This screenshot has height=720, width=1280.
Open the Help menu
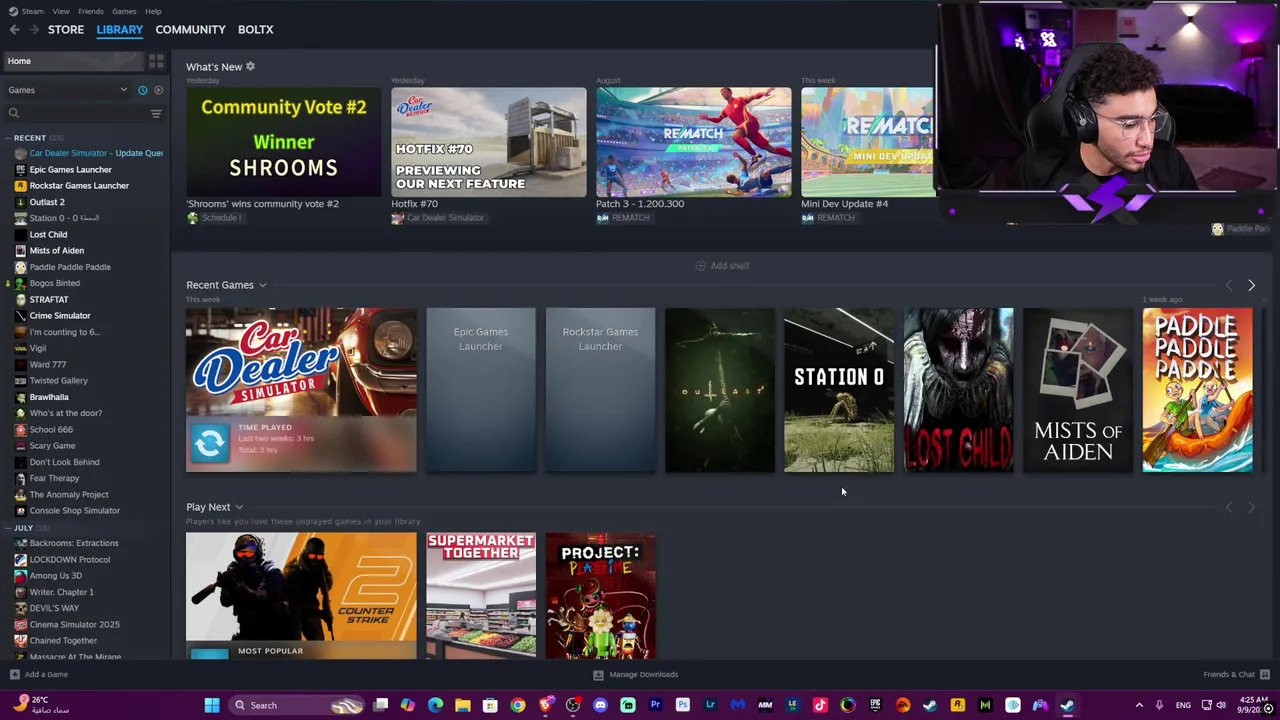(153, 11)
